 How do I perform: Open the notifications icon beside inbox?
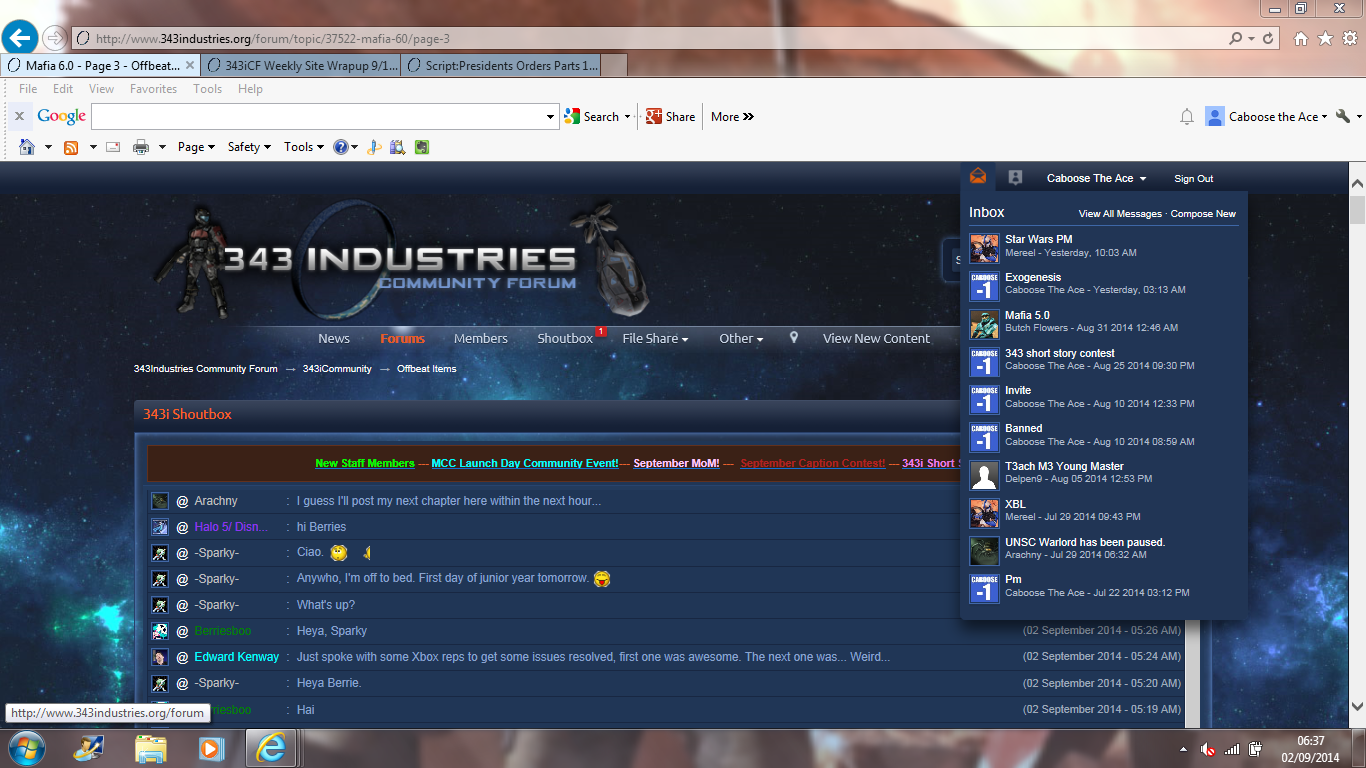click(1015, 178)
